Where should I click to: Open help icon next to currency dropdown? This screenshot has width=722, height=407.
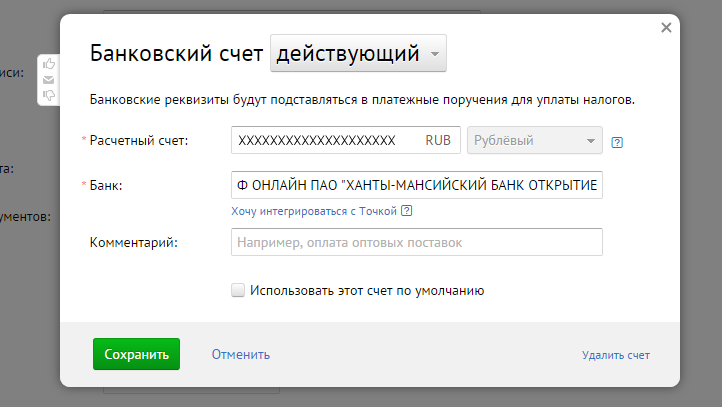[617, 141]
